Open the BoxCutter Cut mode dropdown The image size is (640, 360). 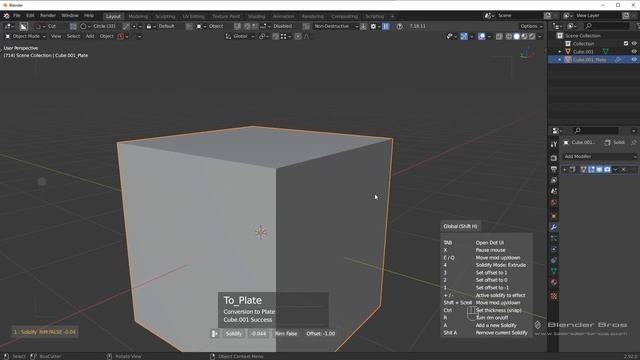[46, 26]
